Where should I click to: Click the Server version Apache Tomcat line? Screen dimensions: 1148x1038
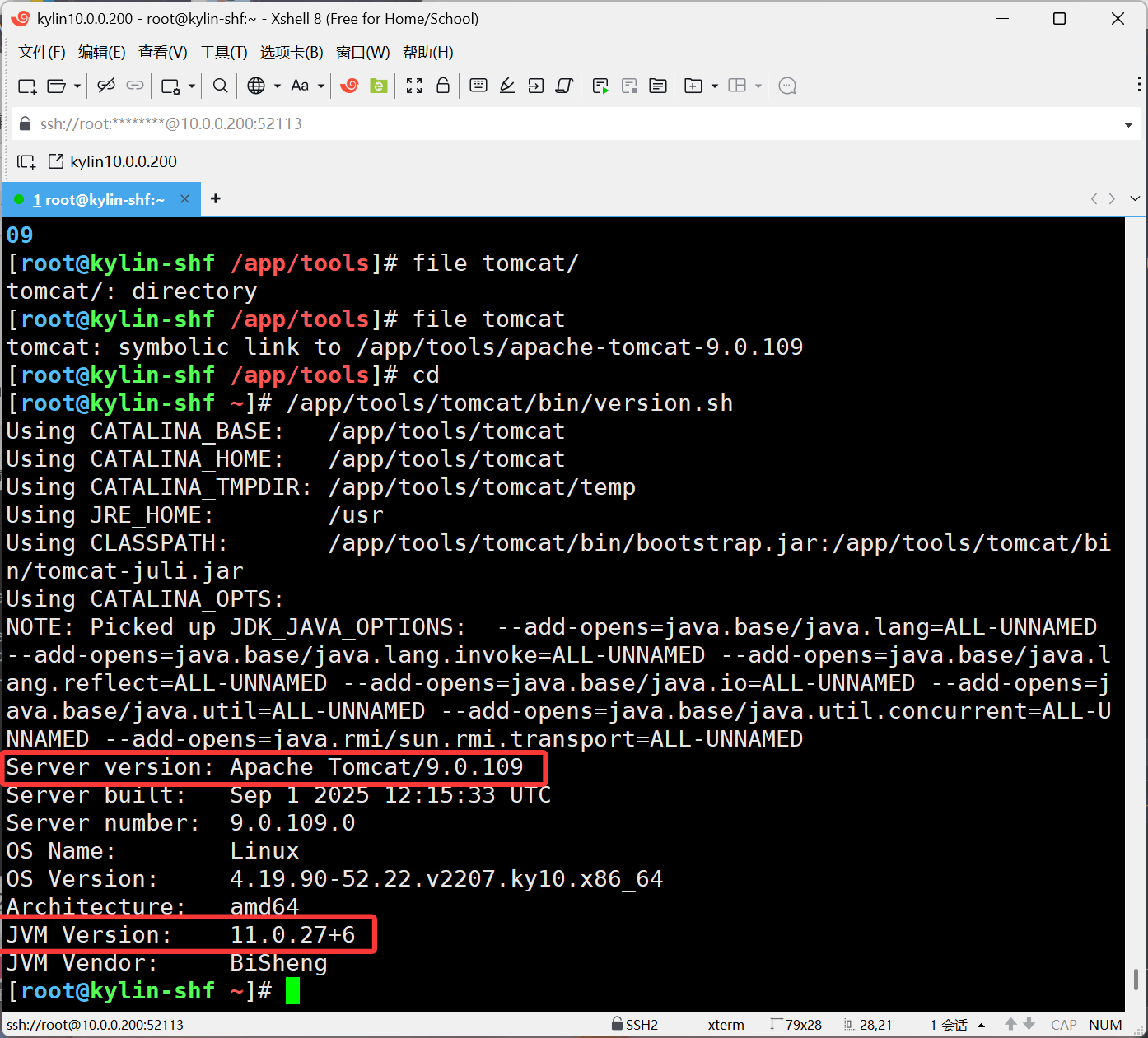click(265, 767)
